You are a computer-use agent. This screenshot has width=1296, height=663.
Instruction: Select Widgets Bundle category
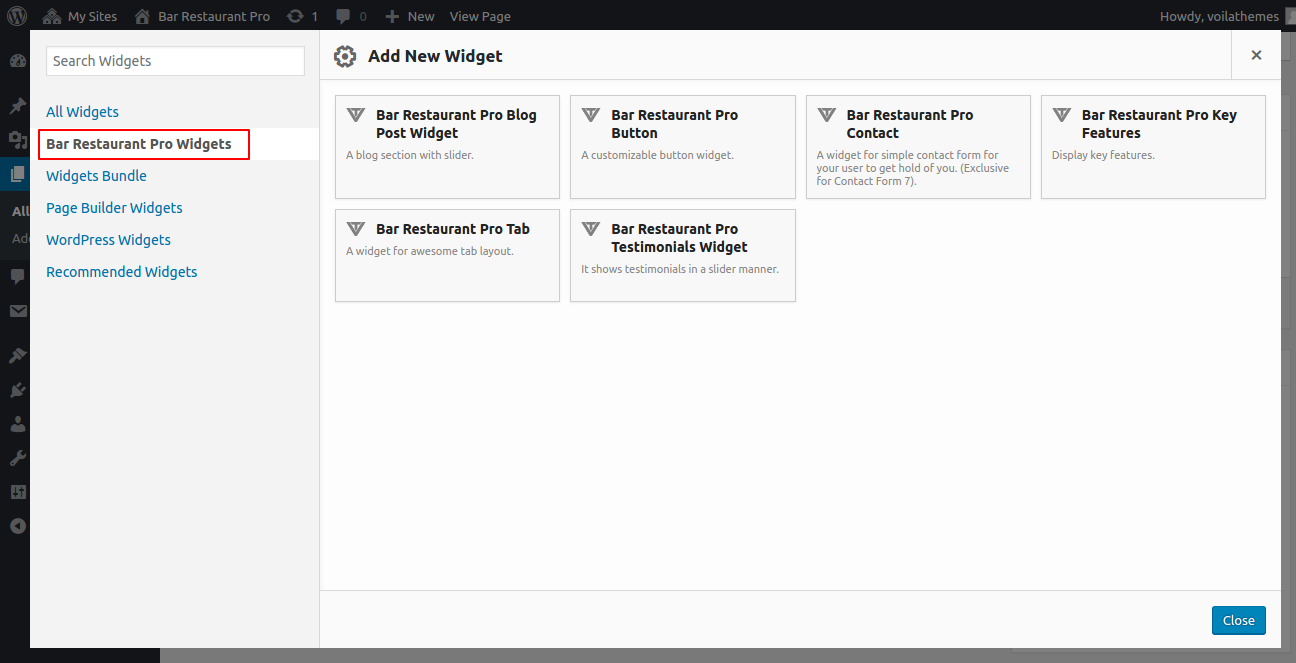[96, 176]
